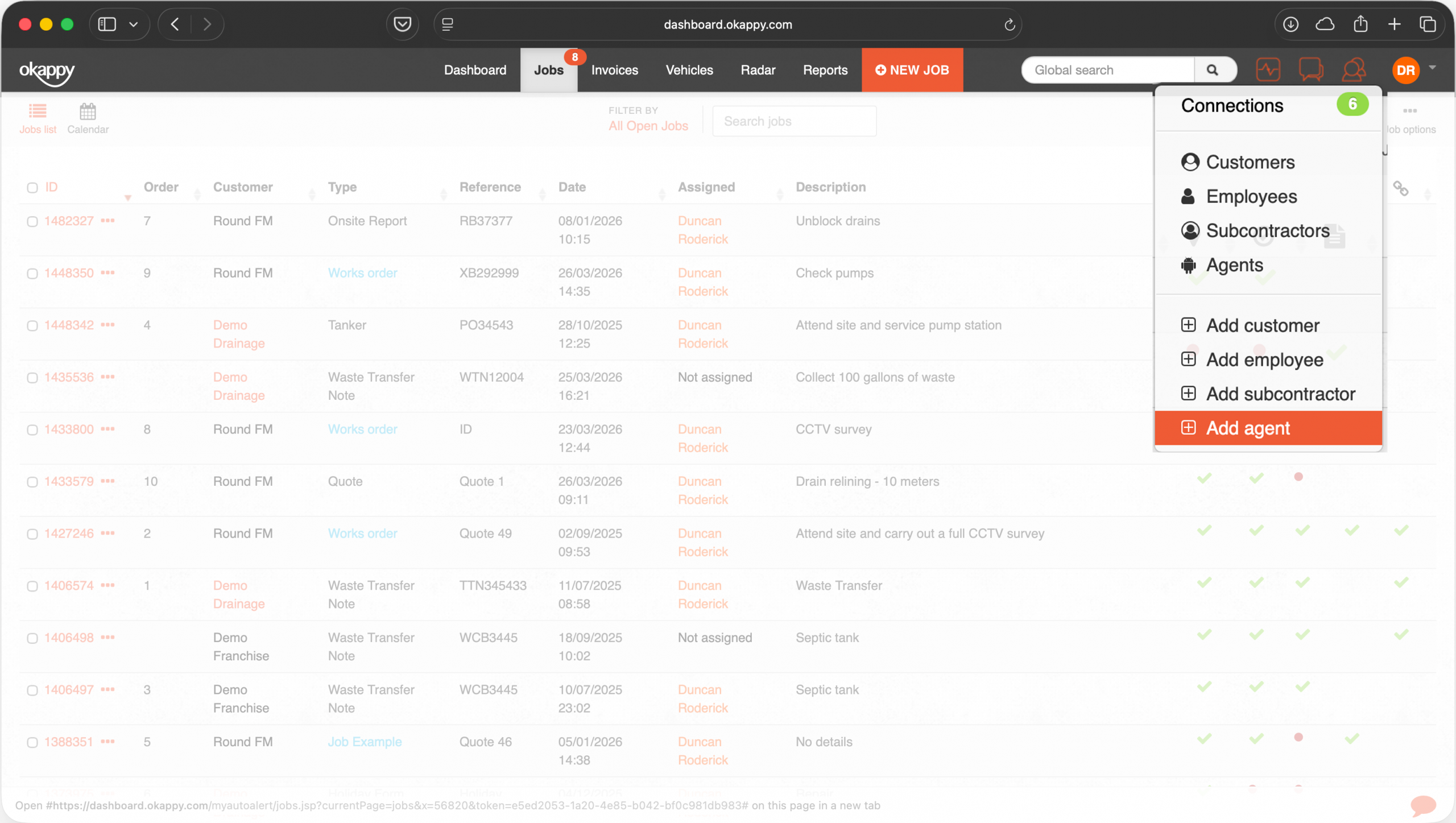Open Safari downloads icon

1290,24
